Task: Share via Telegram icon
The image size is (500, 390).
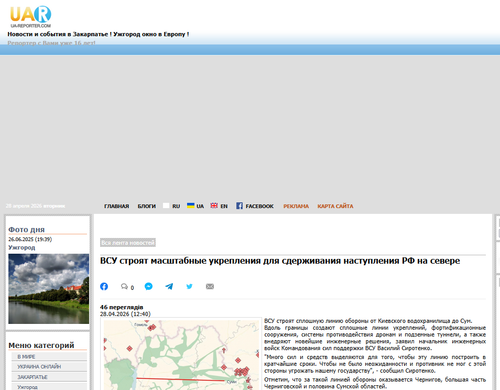Action: pos(169,286)
